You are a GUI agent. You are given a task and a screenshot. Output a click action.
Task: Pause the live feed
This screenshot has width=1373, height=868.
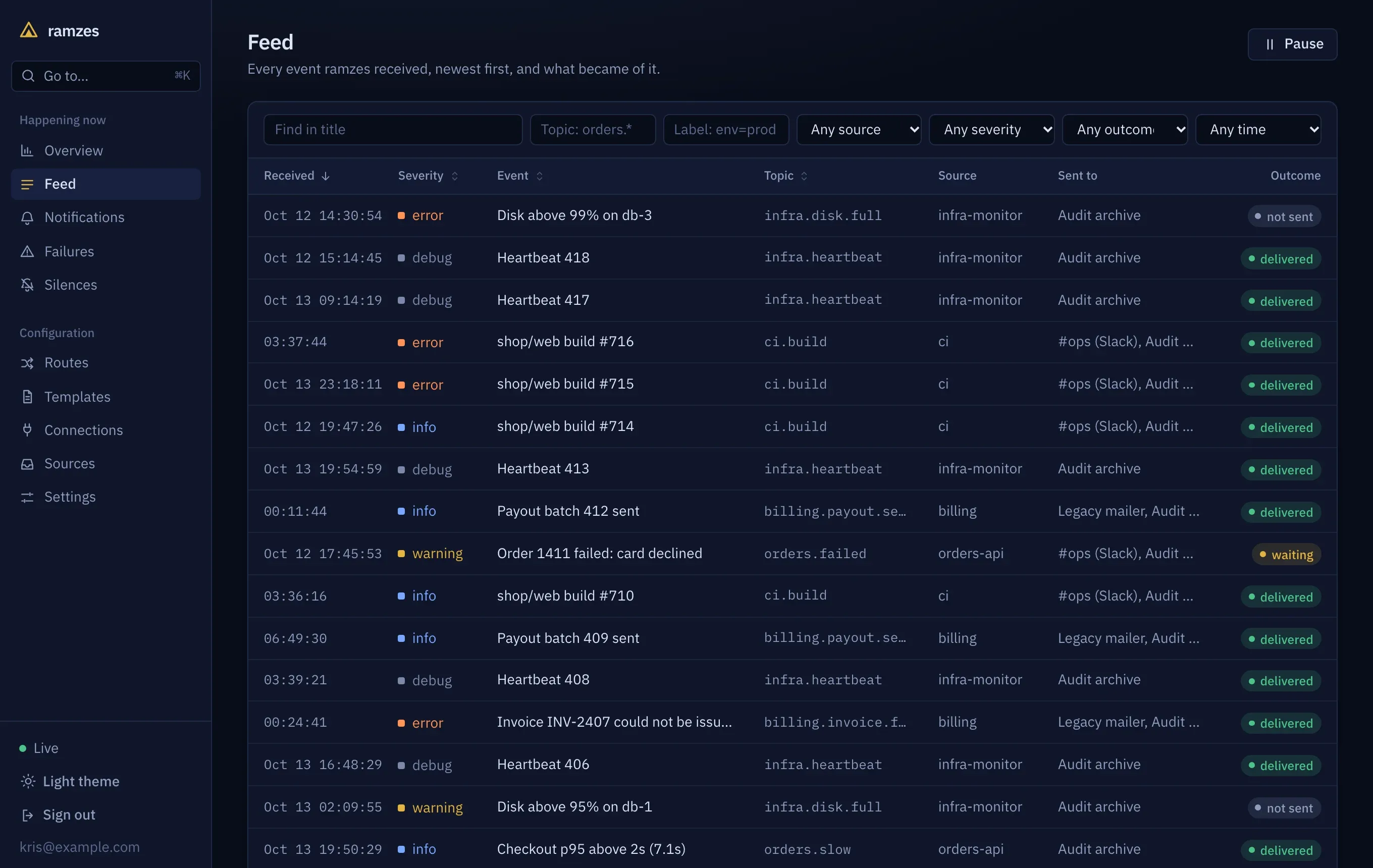pyautogui.click(x=1292, y=44)
